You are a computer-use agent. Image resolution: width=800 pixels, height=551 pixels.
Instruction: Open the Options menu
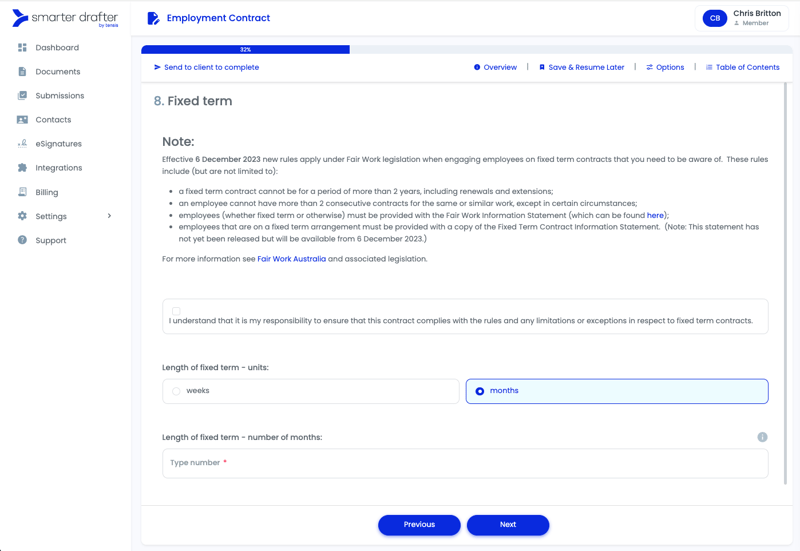665,68
